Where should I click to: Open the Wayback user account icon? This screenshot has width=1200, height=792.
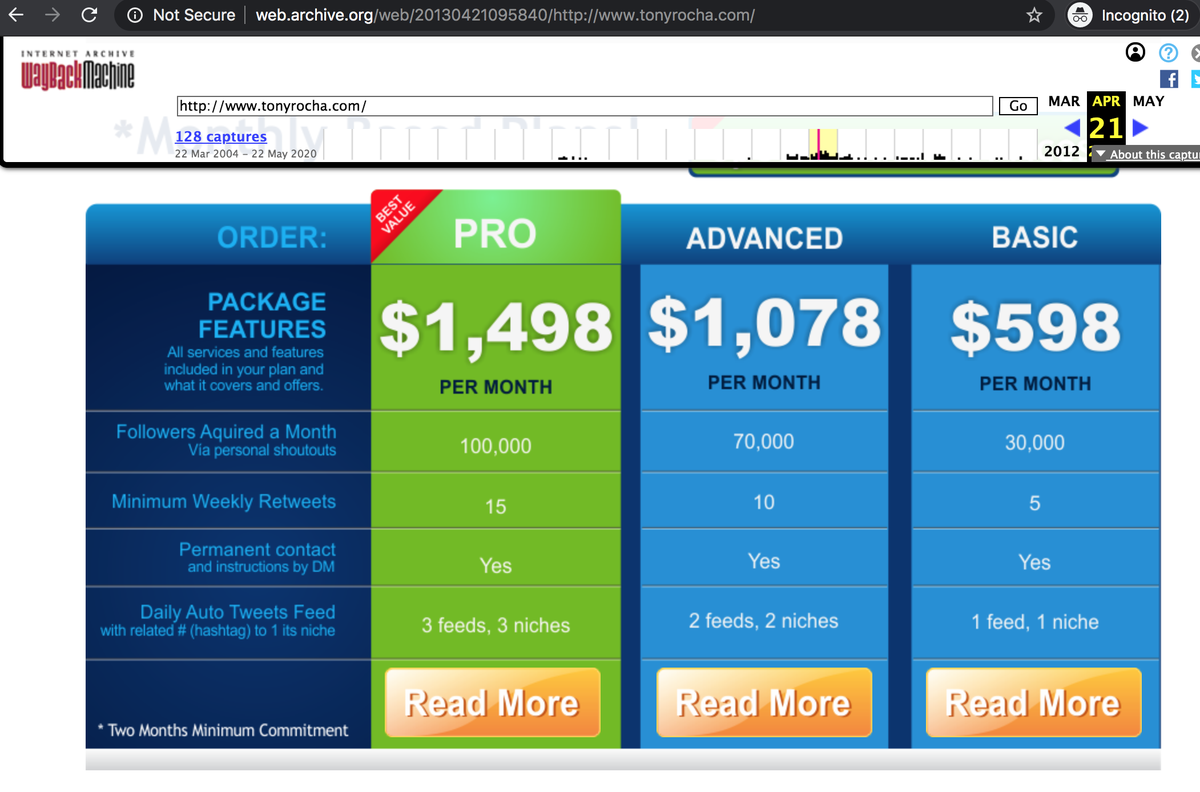click(1136, 52)
